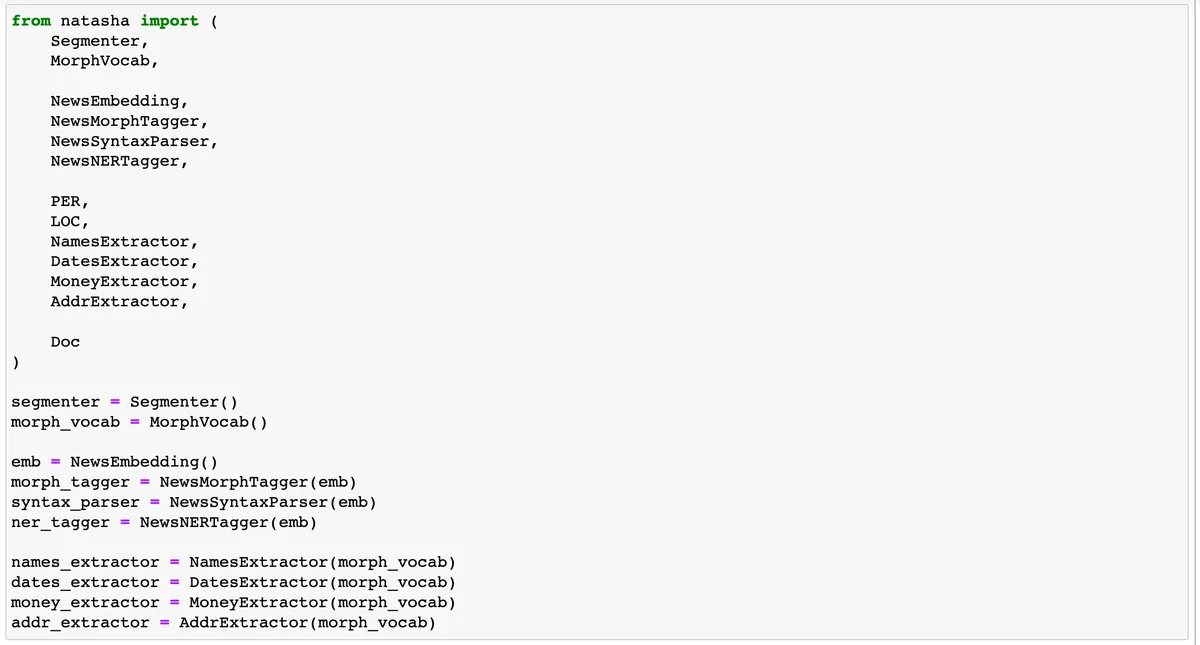Click the NewsEmbedding() constructor call
Screen dimensions: 1200x645
(x=144, y=462)
